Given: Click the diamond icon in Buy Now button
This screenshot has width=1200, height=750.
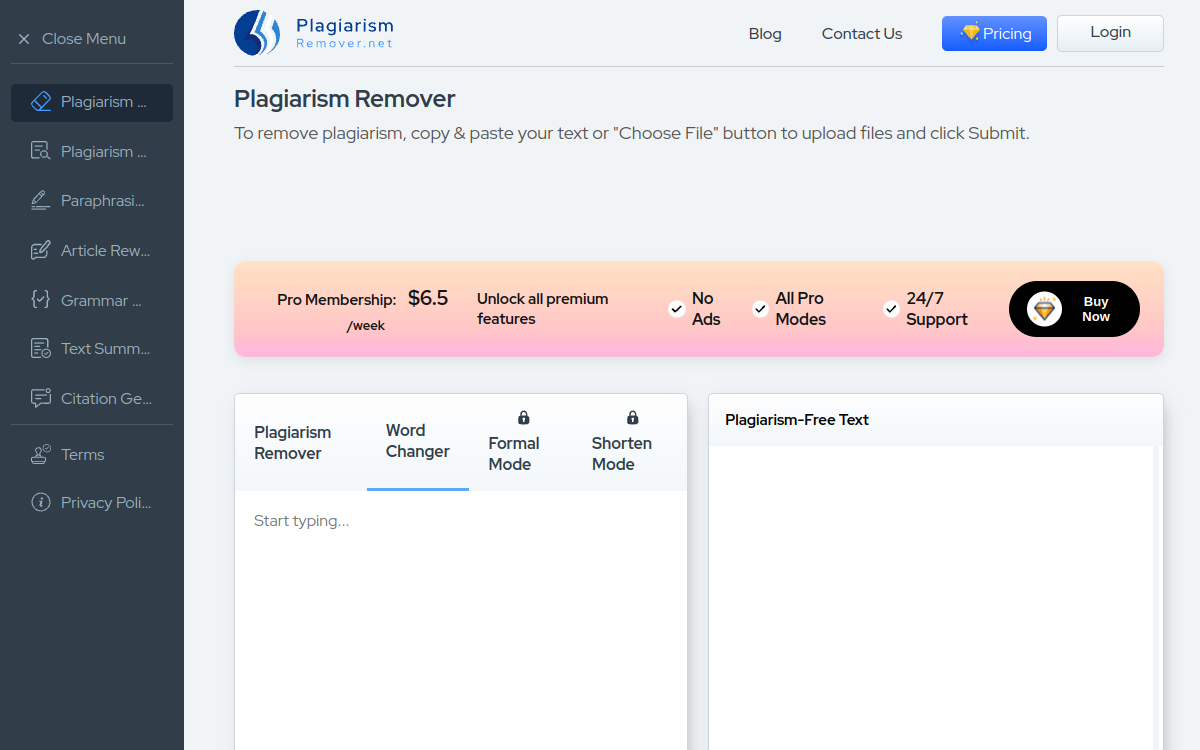Looking at the screenshot, I should point(1045,309).
